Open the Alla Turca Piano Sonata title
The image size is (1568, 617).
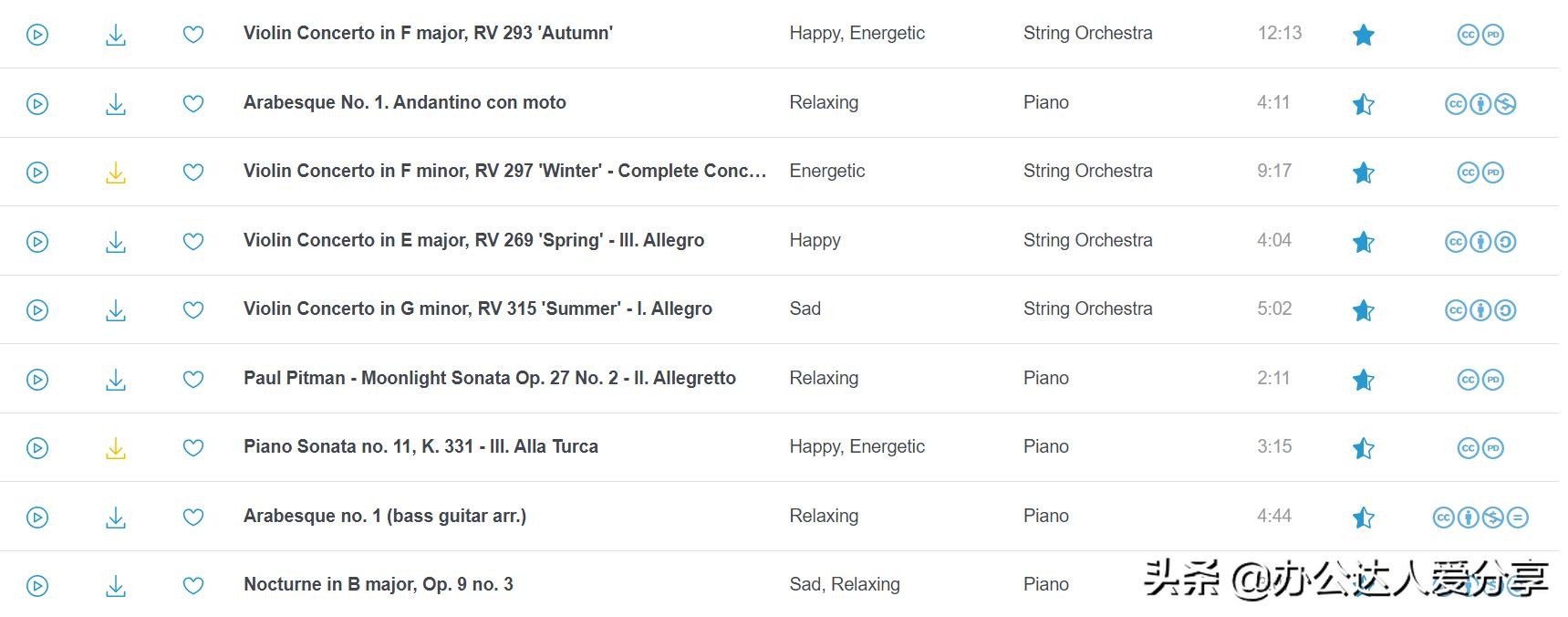(421, 446)
